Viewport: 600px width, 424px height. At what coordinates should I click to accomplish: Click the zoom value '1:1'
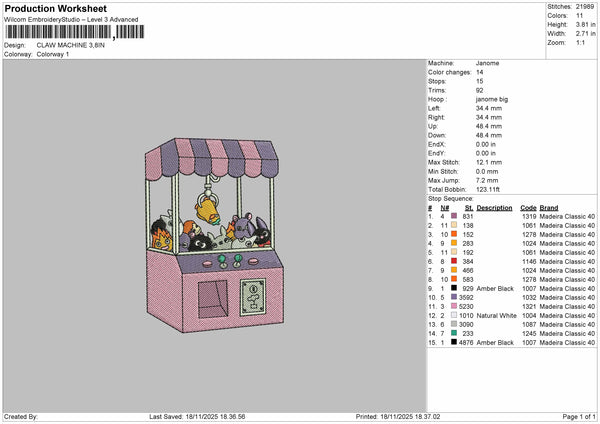(580, 42)
